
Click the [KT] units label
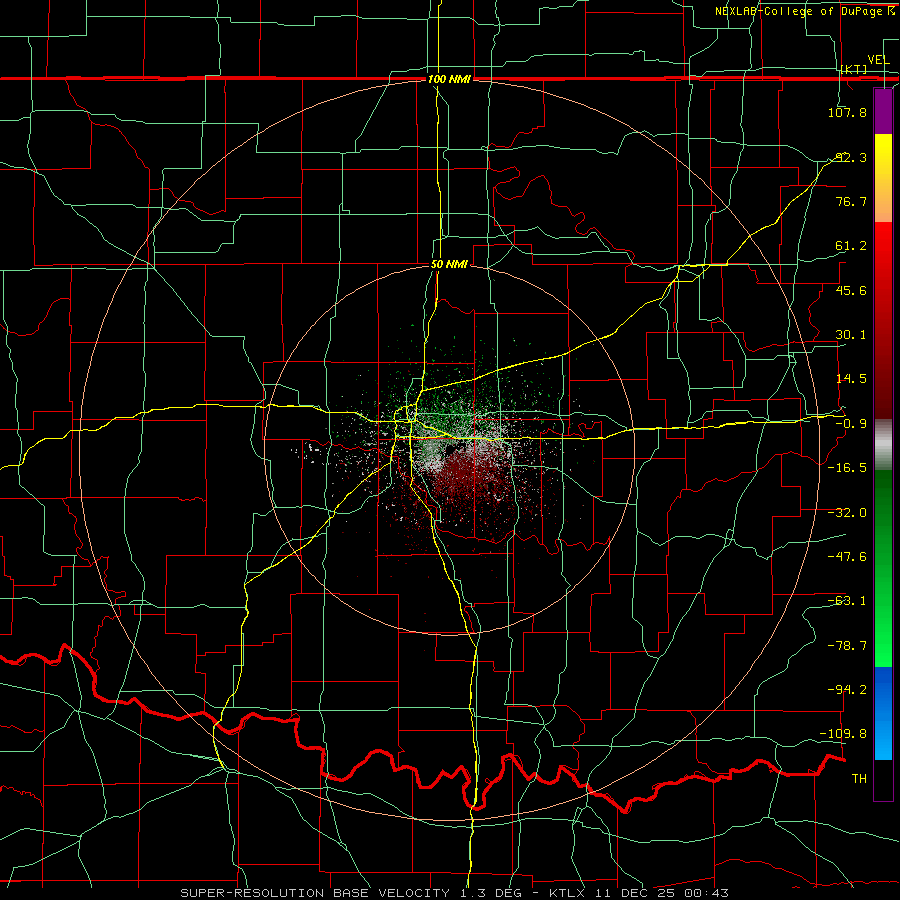(854, 69)
